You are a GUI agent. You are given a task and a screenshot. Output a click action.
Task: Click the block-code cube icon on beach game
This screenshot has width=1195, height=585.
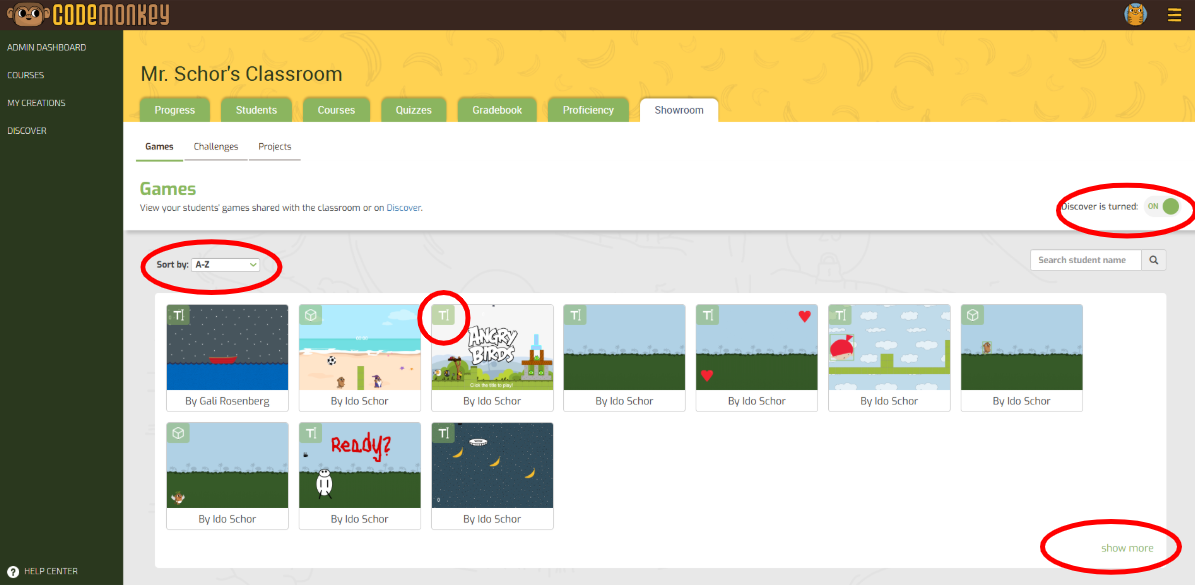click(311, 316)
